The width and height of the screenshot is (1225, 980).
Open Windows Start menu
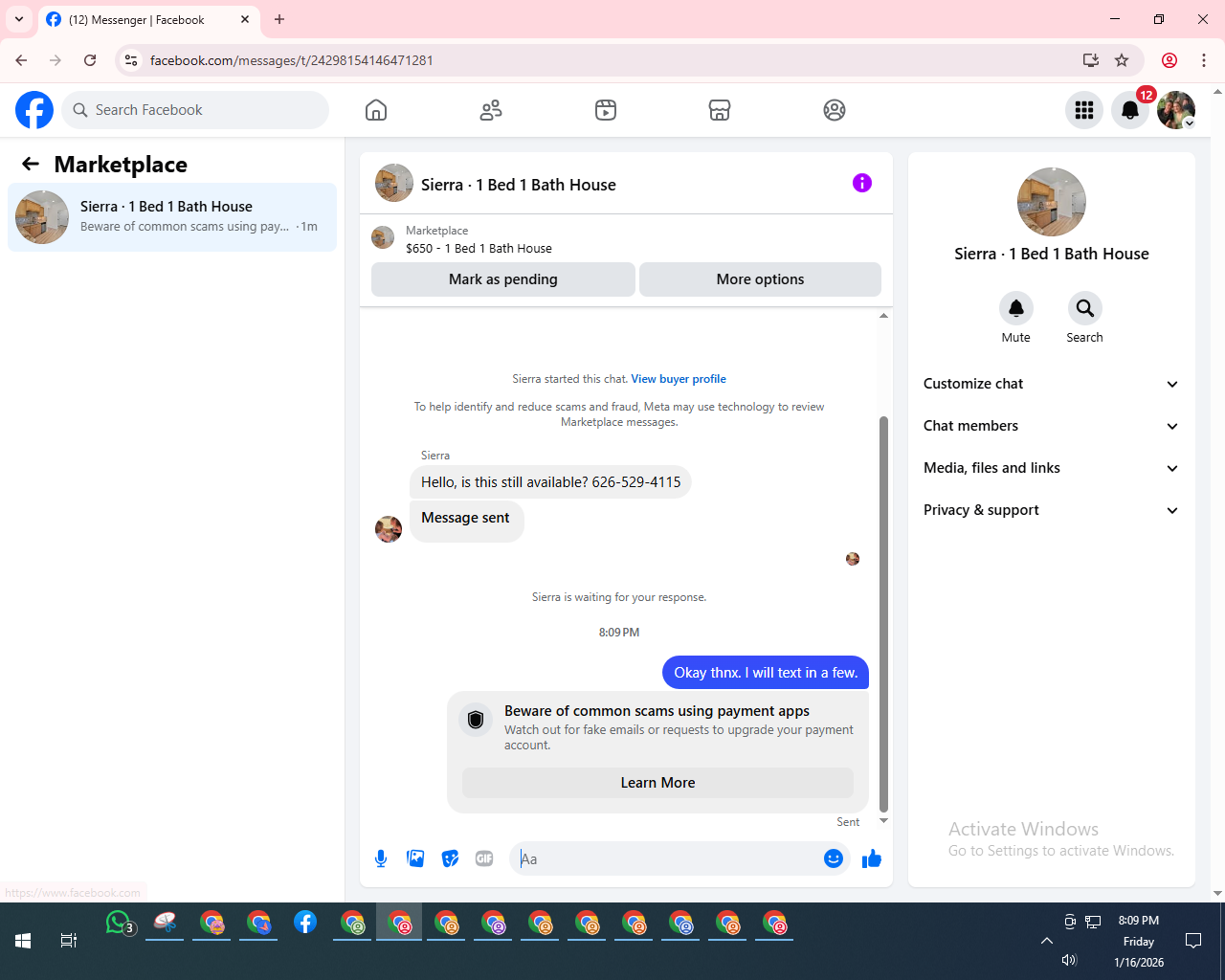pyautogui.click(x=23, y=941)
